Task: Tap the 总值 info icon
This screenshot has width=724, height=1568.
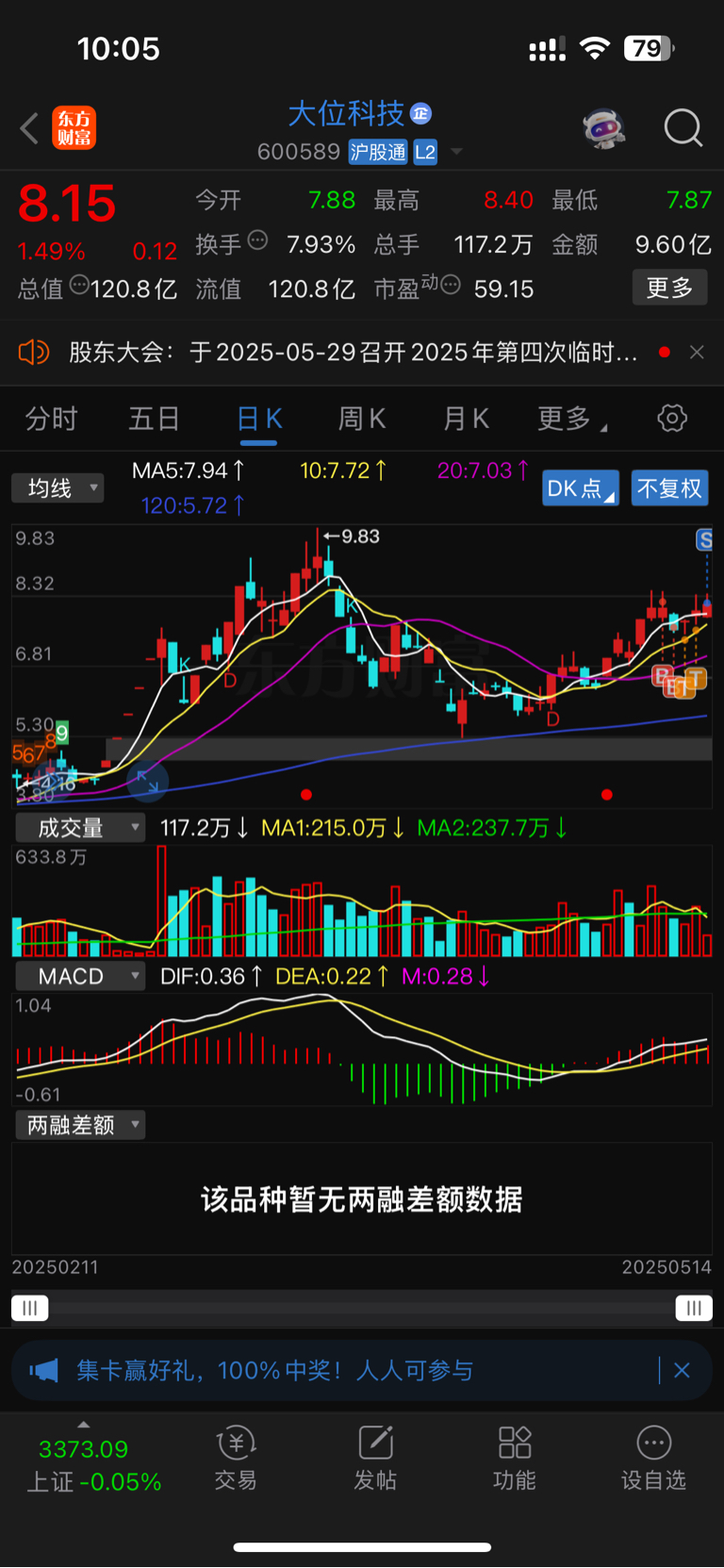Action: [79, 284]
